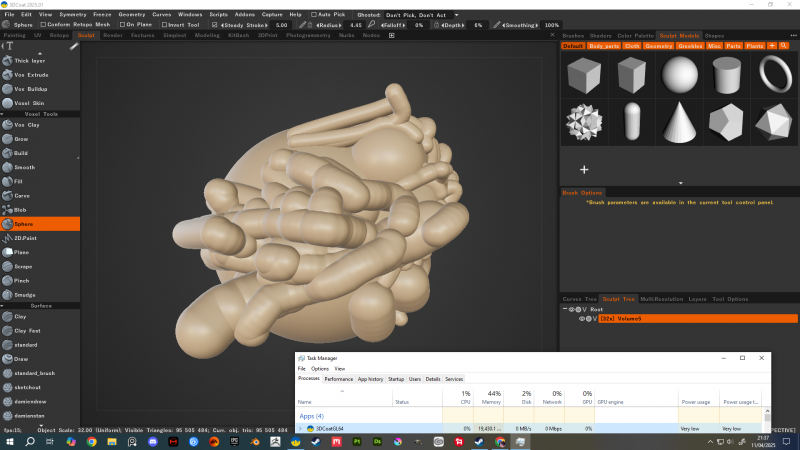Open the Geometry menu
Viewport: 800px width, 450px height.
(x=131, y=15)
